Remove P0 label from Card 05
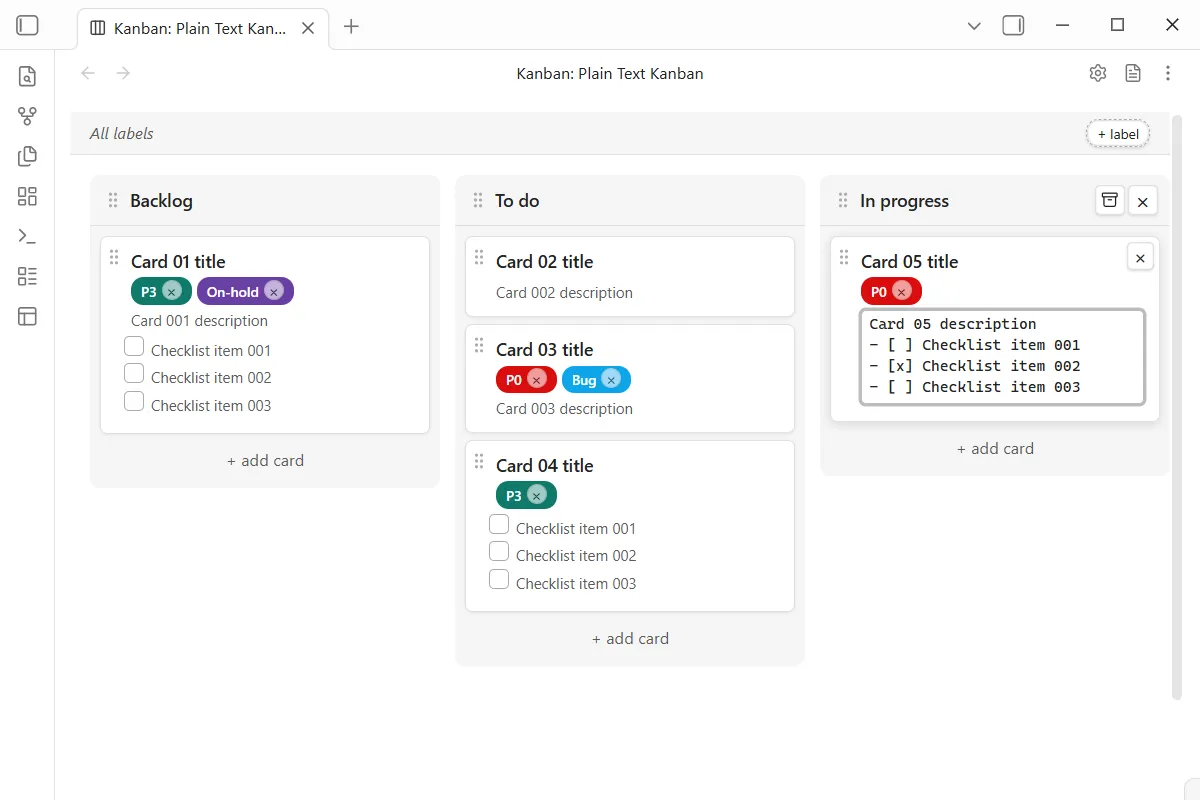This screenshot has width=1200, height=800. click(x=902, y=291)
